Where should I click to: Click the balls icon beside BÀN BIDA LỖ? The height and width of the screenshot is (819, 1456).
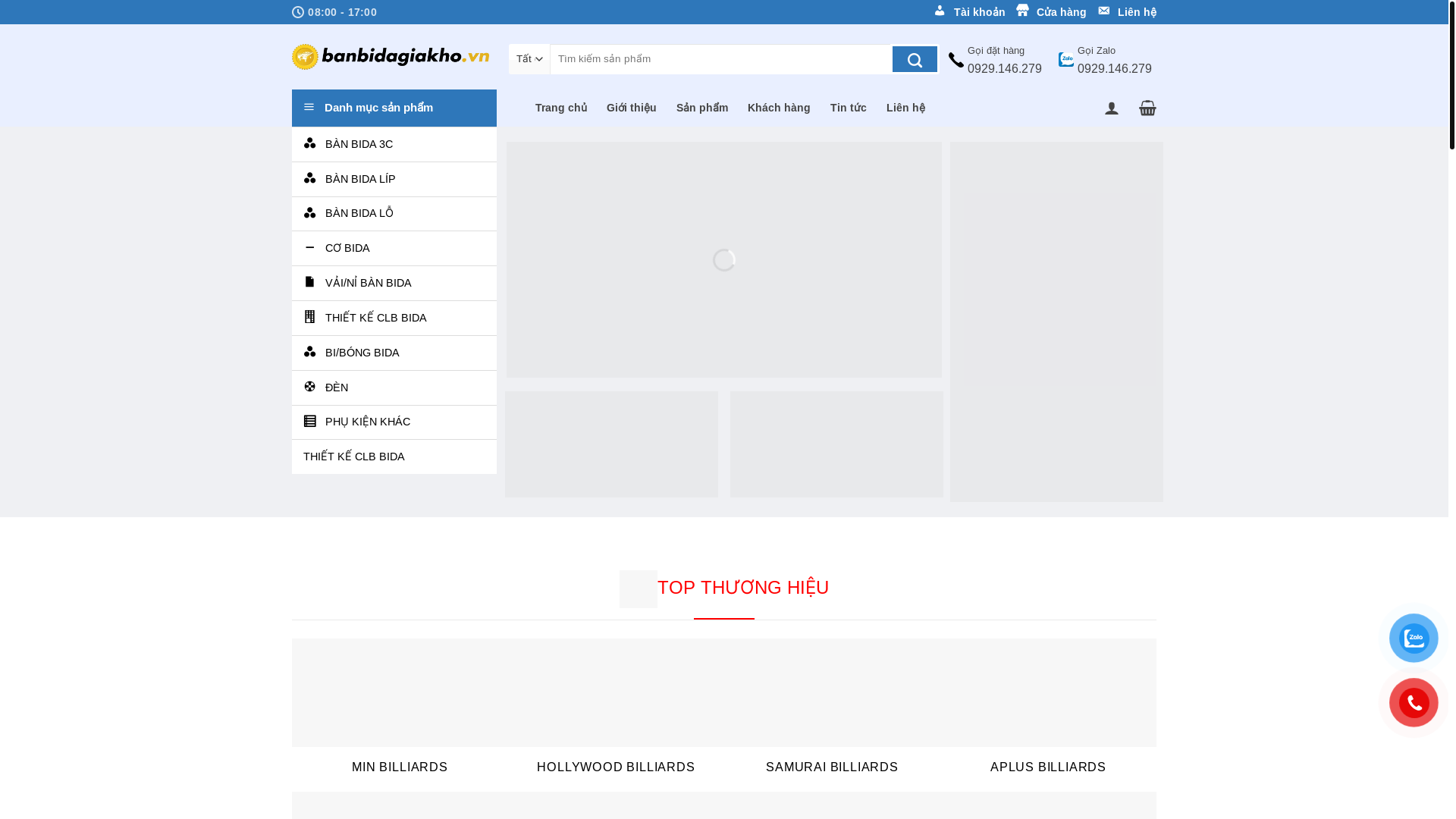[x=309, y=213]
